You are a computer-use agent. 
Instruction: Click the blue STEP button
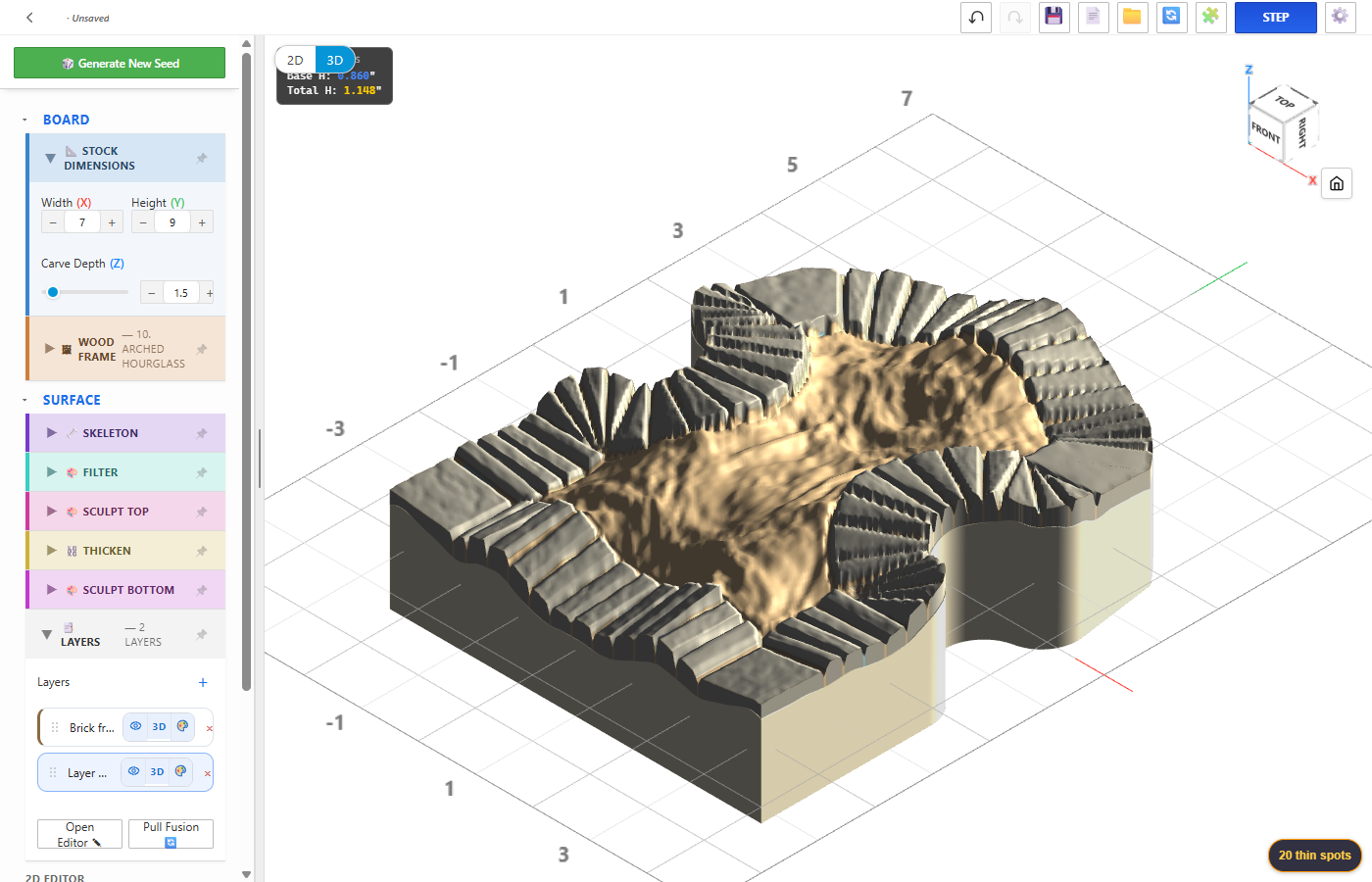(1276, 18)
